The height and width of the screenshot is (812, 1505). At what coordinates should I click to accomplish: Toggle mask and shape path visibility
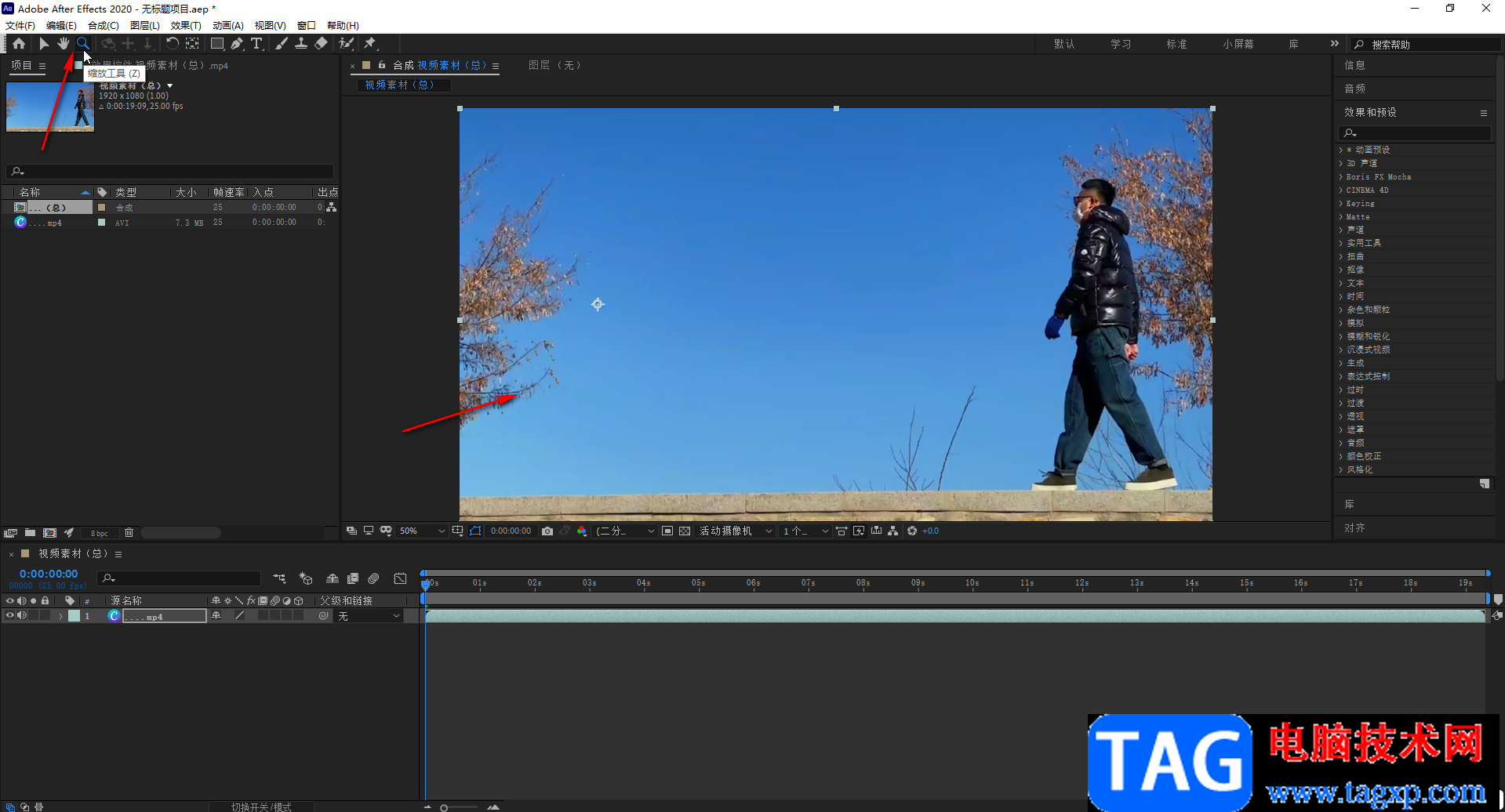coord(476,531)
